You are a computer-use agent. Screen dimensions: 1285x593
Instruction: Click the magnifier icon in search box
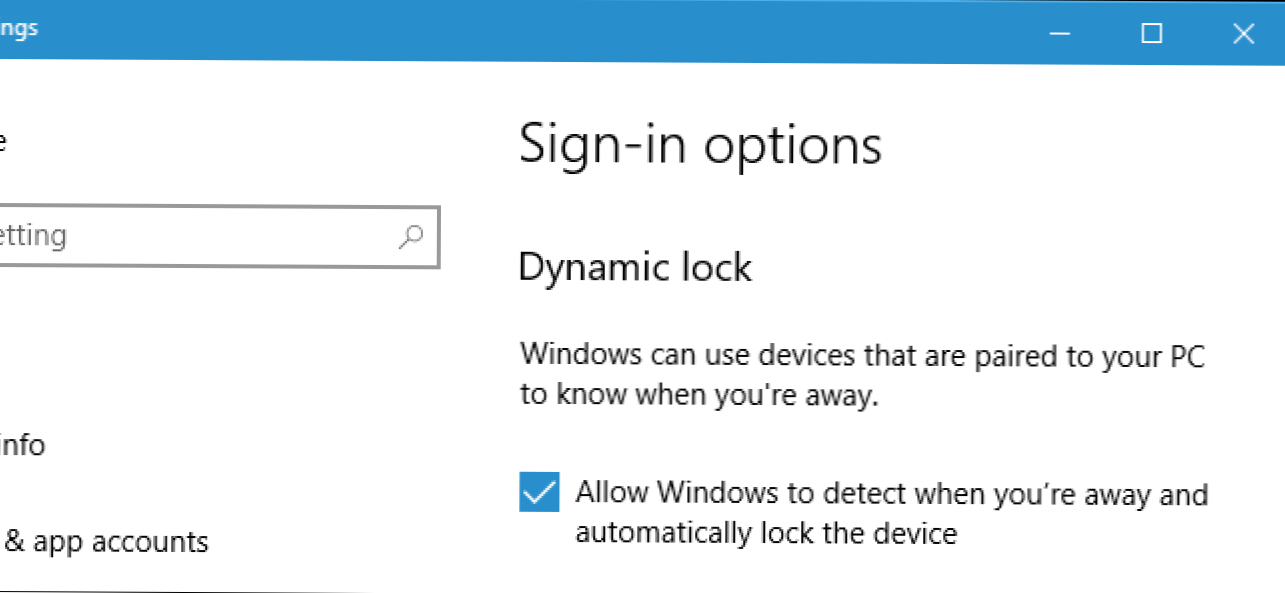point(410,237)
